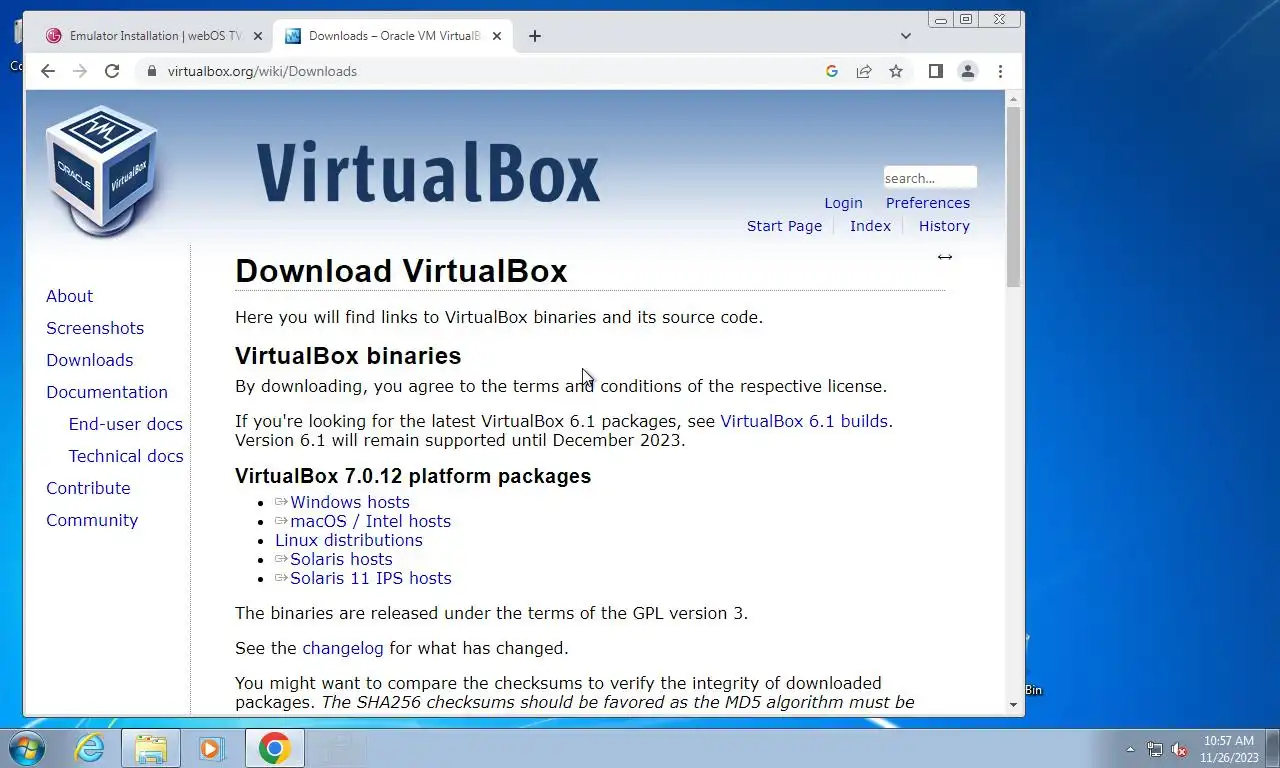Click the muted volume tray icon
This screenshot has height=768, width=1280.
pyautogui.click(x=1179, y=749)
